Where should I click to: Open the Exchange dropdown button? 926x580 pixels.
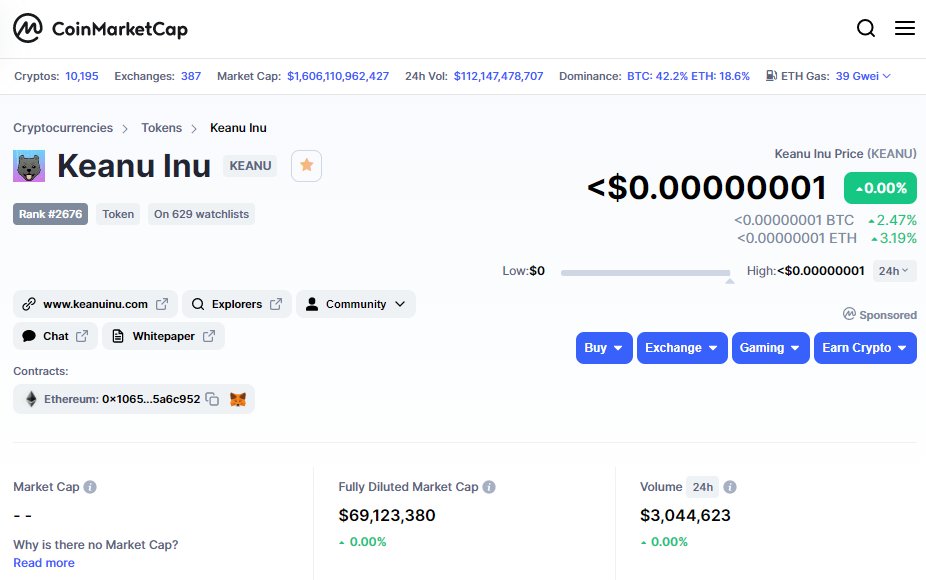[682, 348]
